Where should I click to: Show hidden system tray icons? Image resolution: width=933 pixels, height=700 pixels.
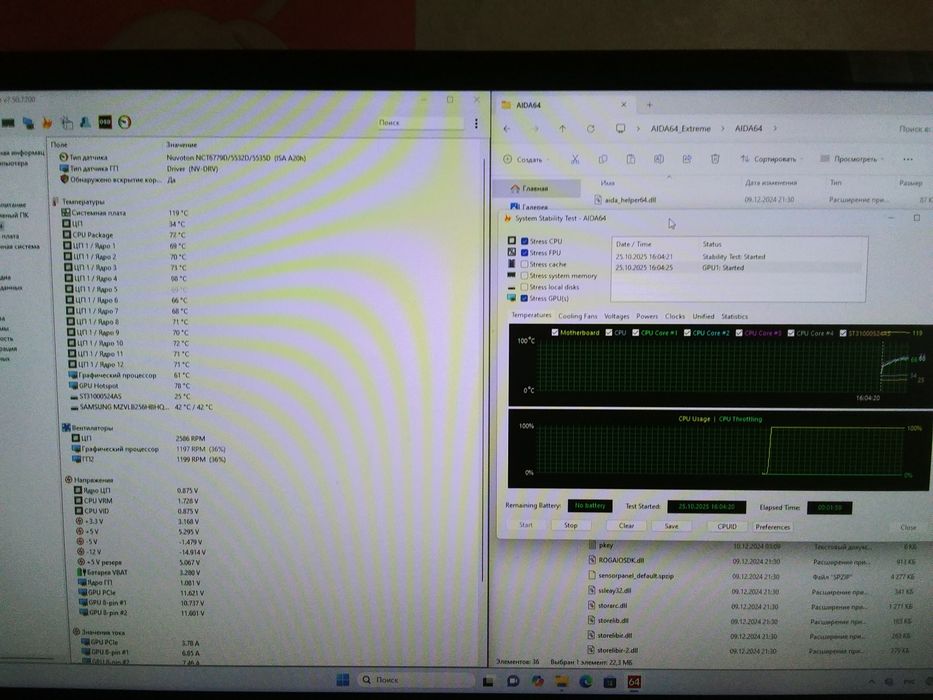[871, 682]
